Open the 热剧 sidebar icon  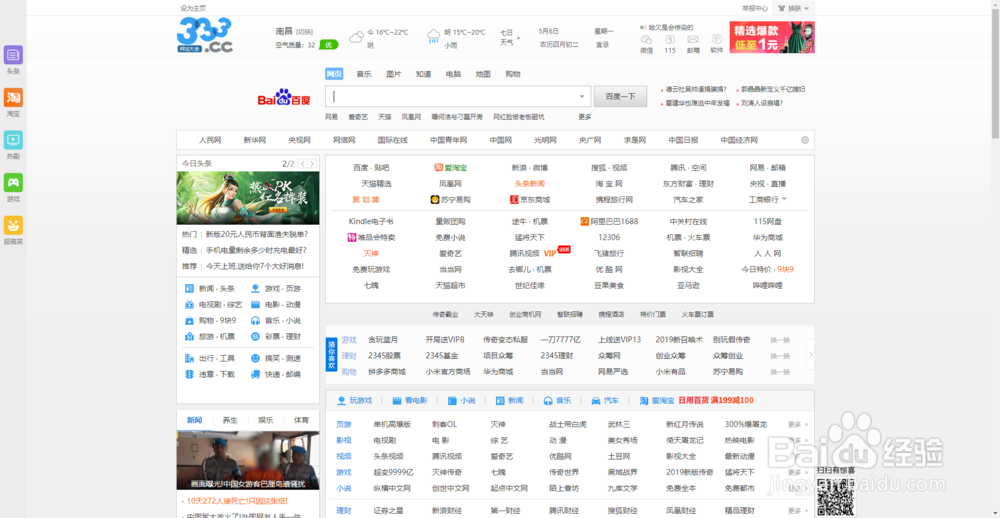(x=13, y=140)
